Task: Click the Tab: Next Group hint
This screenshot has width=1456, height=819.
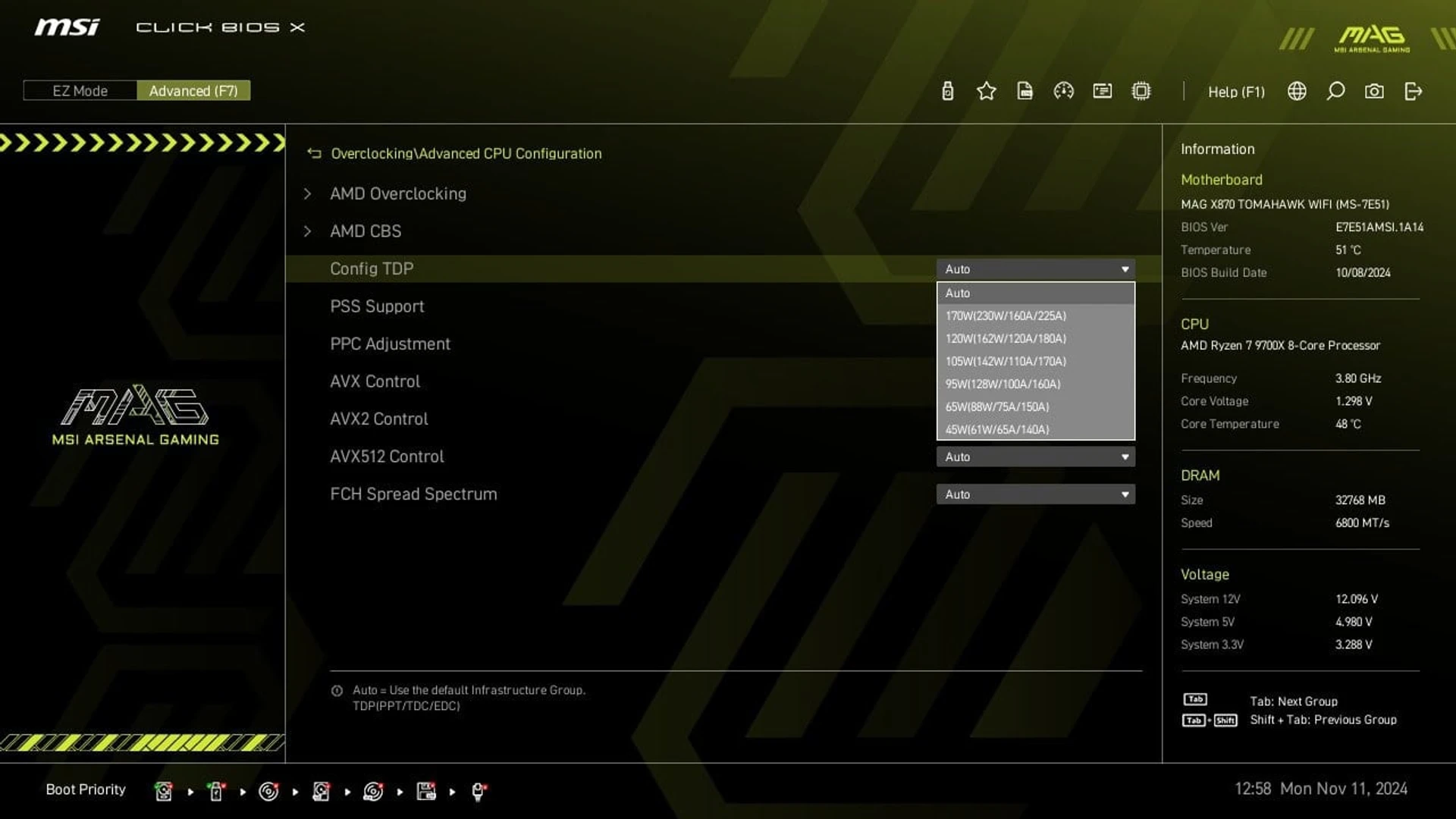Action: tap(1294, 701)
